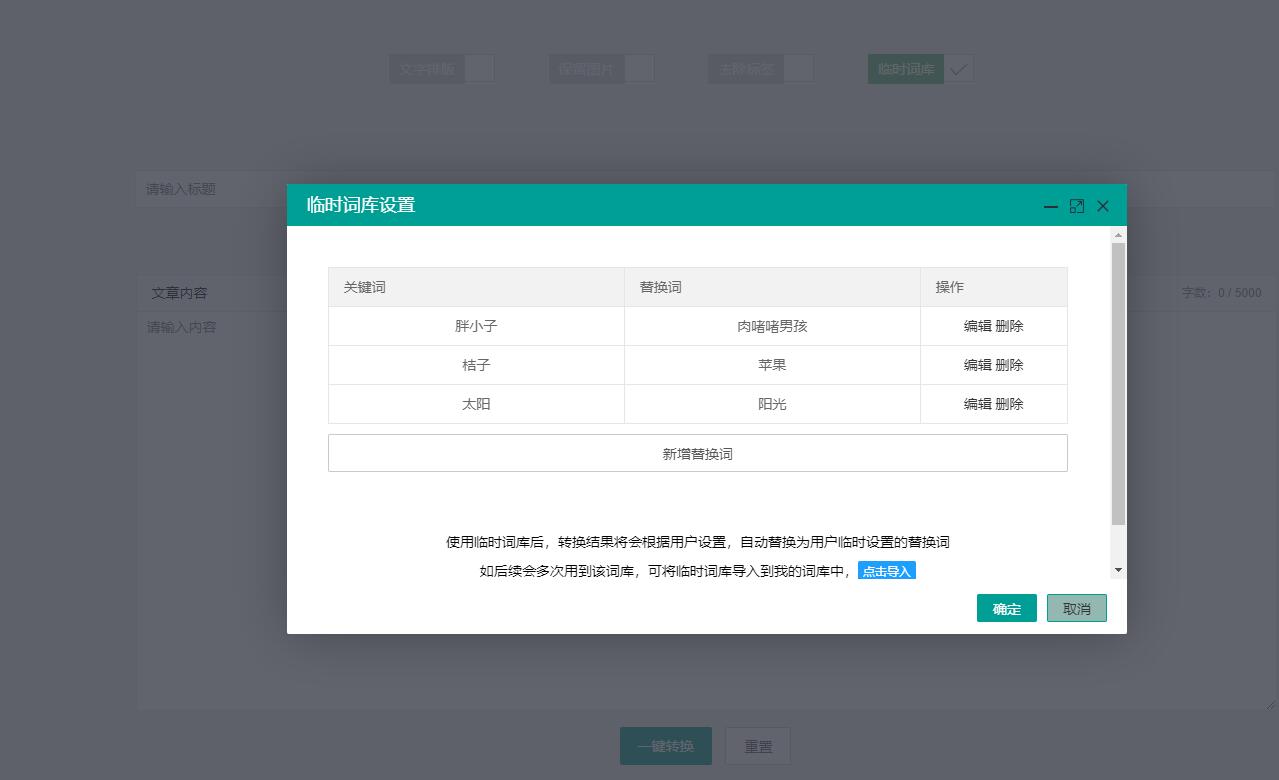Confirm settings with 确定 button
The width and height of the screenshot is (1279, 780).
tap(1007, 608)
